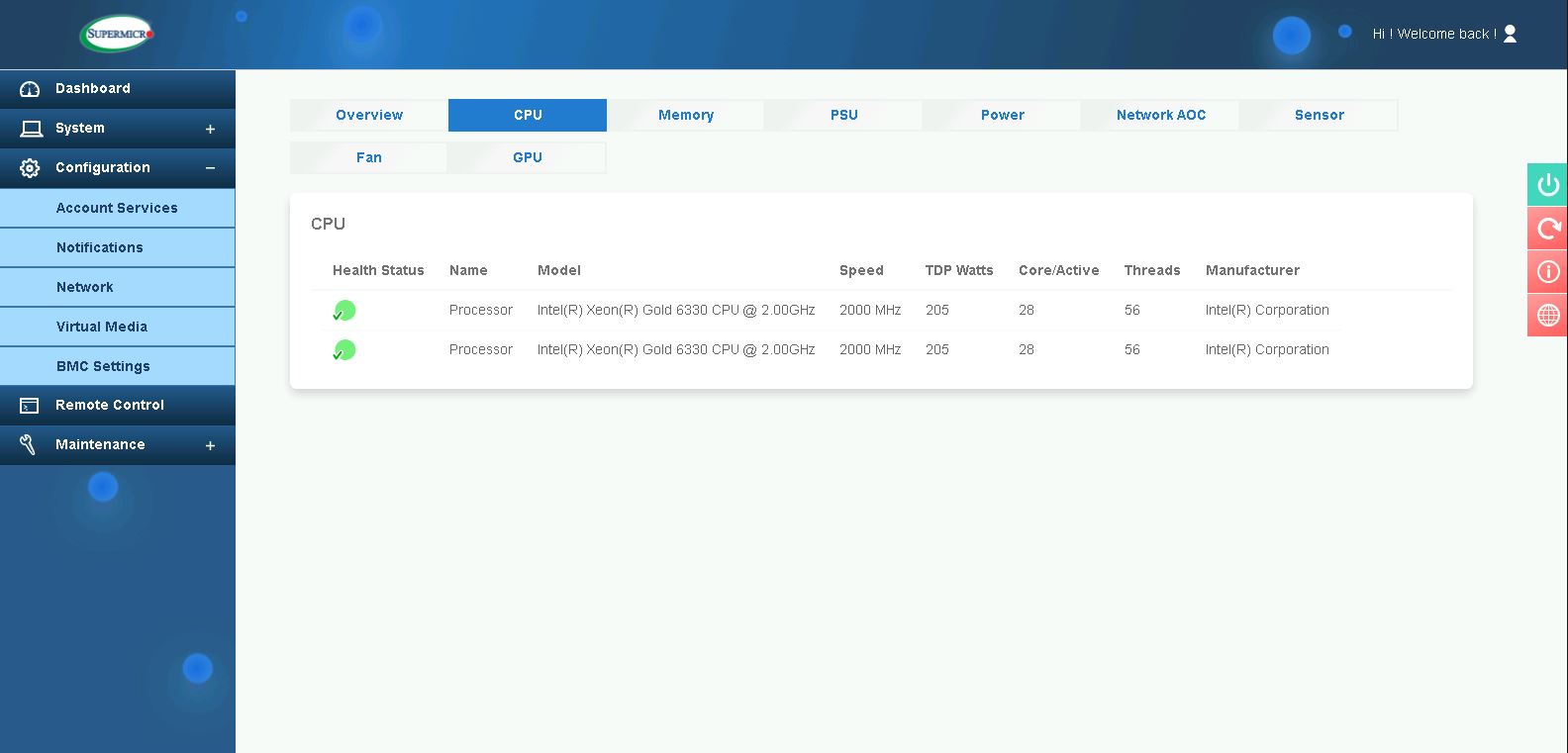1568x753 pixels.
Task: Open Notifications submenu item
Action: 118,247
